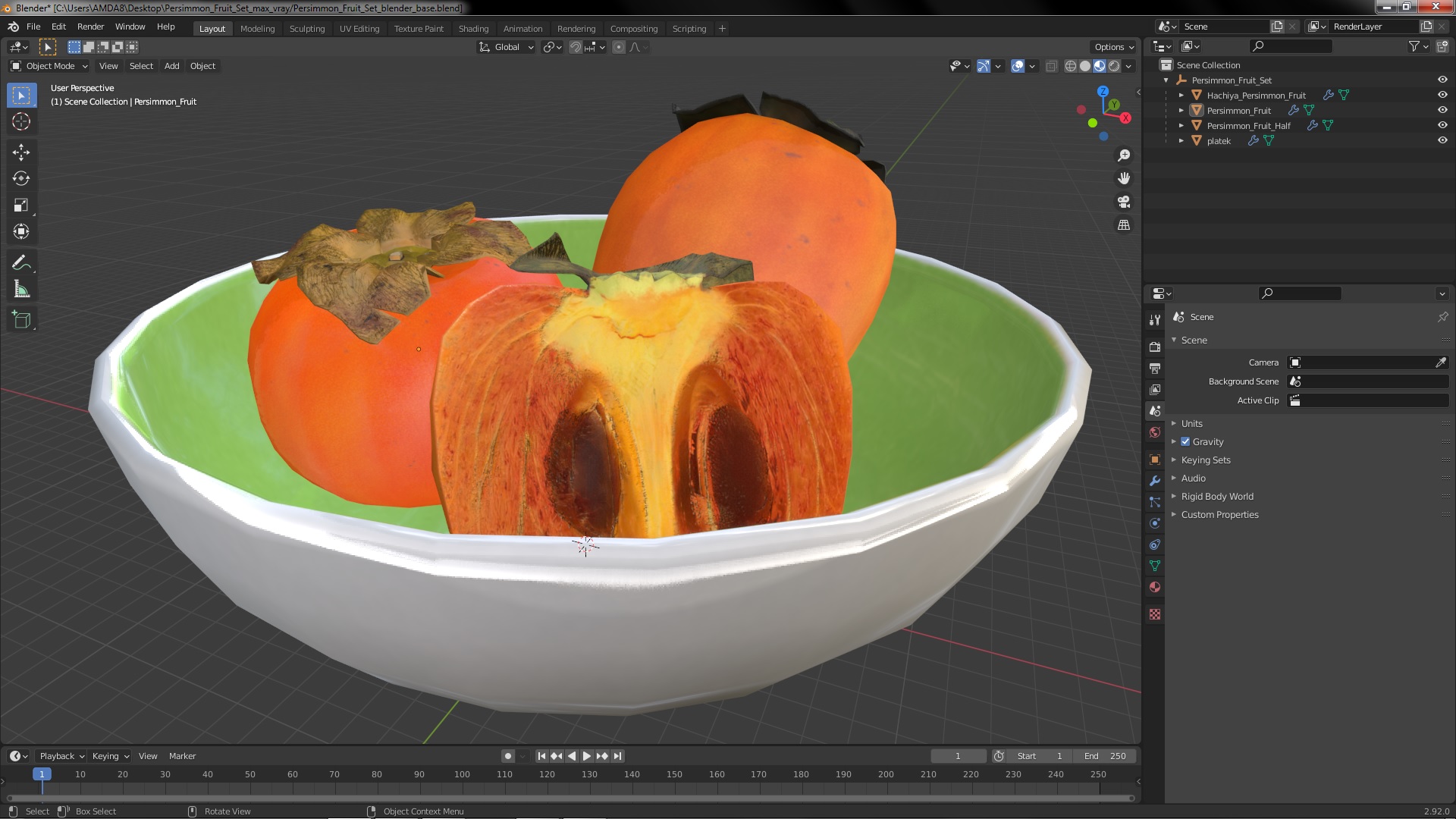Select the Add Cube tool

[21, 320]
